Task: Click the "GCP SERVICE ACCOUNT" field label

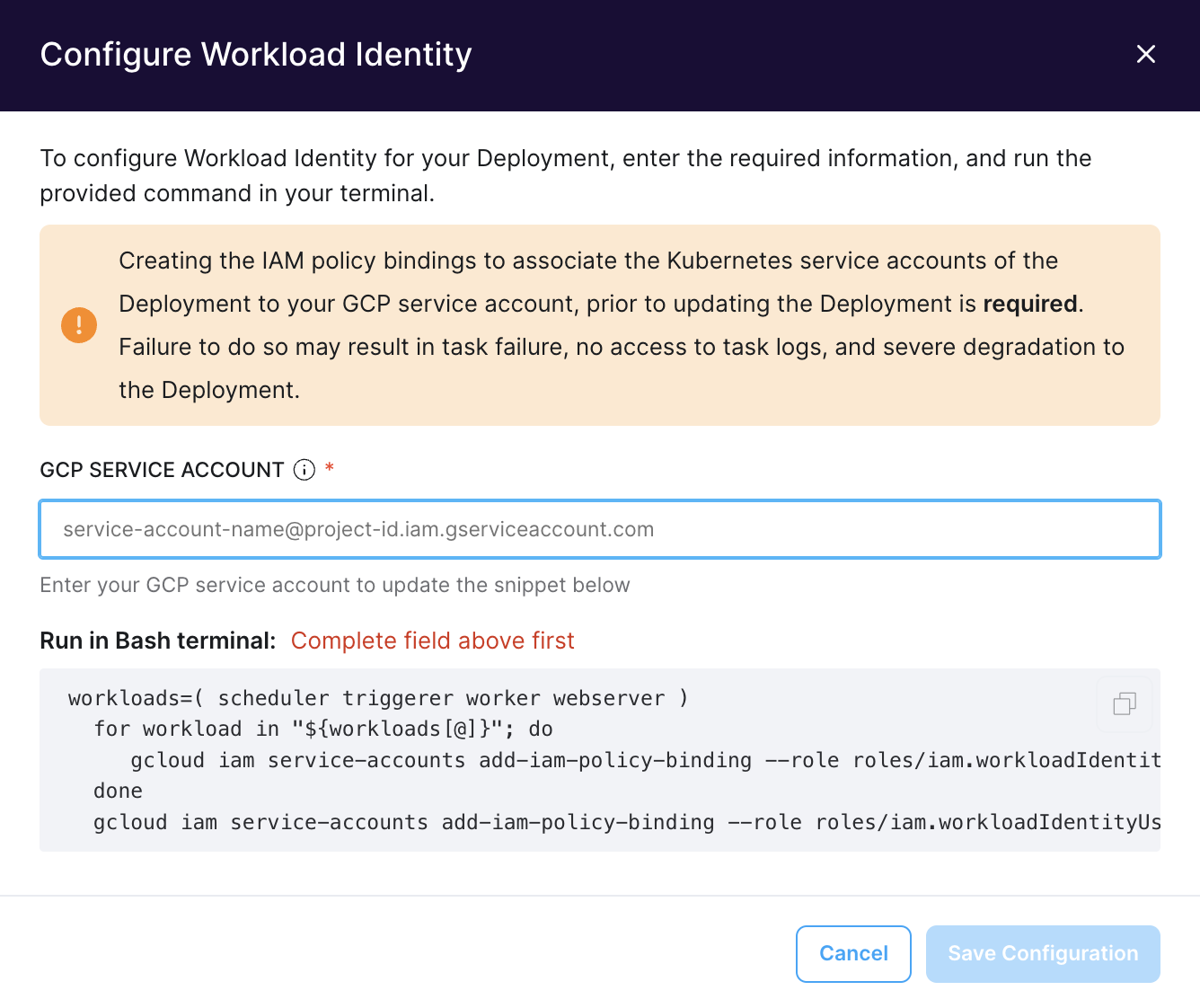Action: [162, 470]
